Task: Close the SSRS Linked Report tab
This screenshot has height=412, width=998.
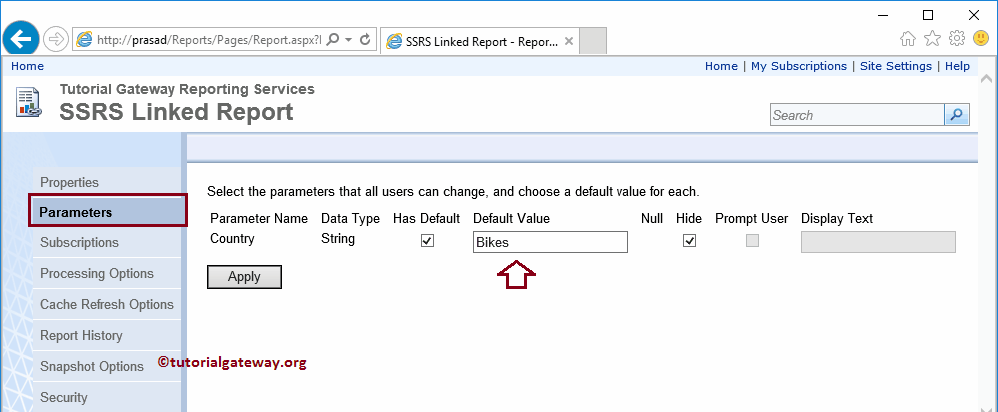Action: pyautogui.click(x=569, y=41)
